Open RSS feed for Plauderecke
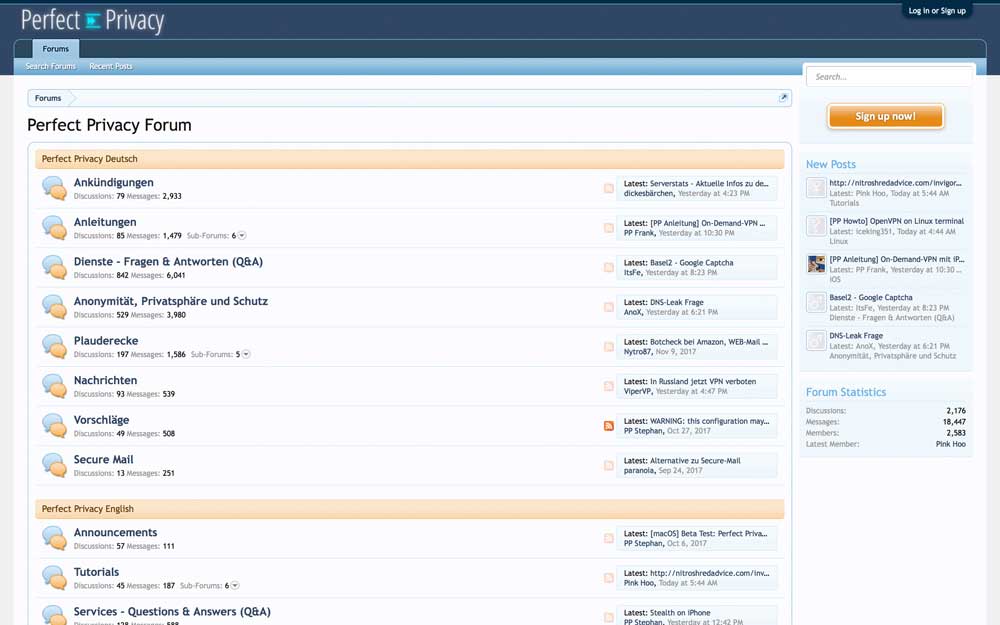1000x625 pixels. (x=608, y=346)
